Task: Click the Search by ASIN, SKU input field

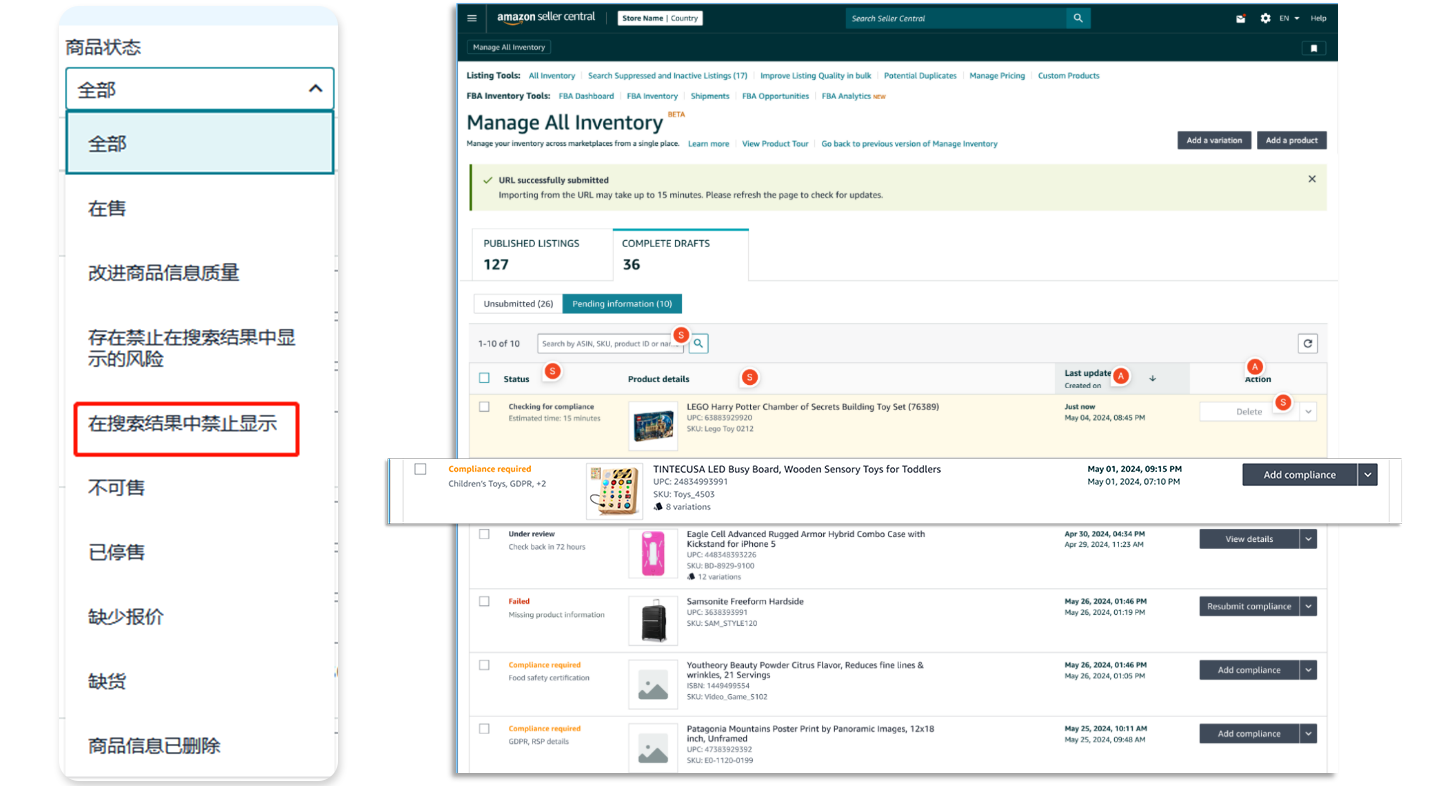Action: pyautogui.click(x=611, y=343)
